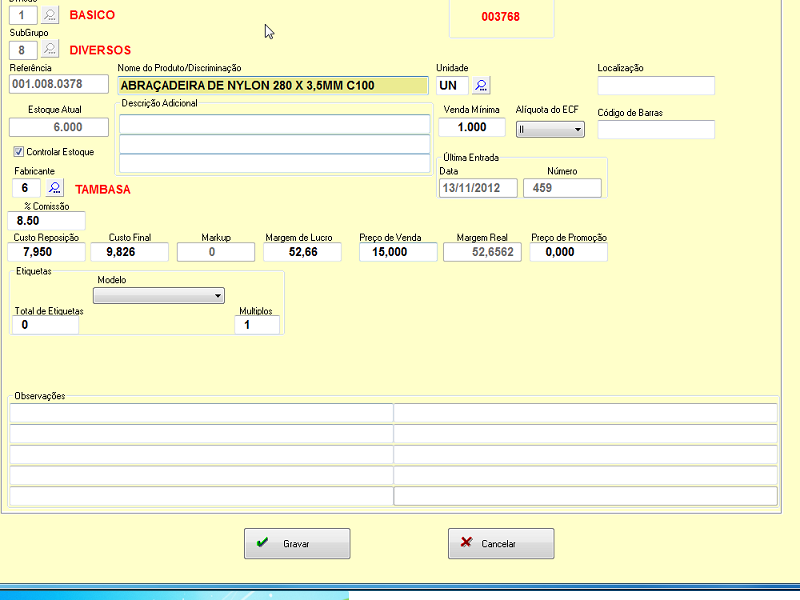Screen dimensions: 800x600
Task: Focus the Venda Mínima field
Action: pyautogui.click(x=472, y=127)
